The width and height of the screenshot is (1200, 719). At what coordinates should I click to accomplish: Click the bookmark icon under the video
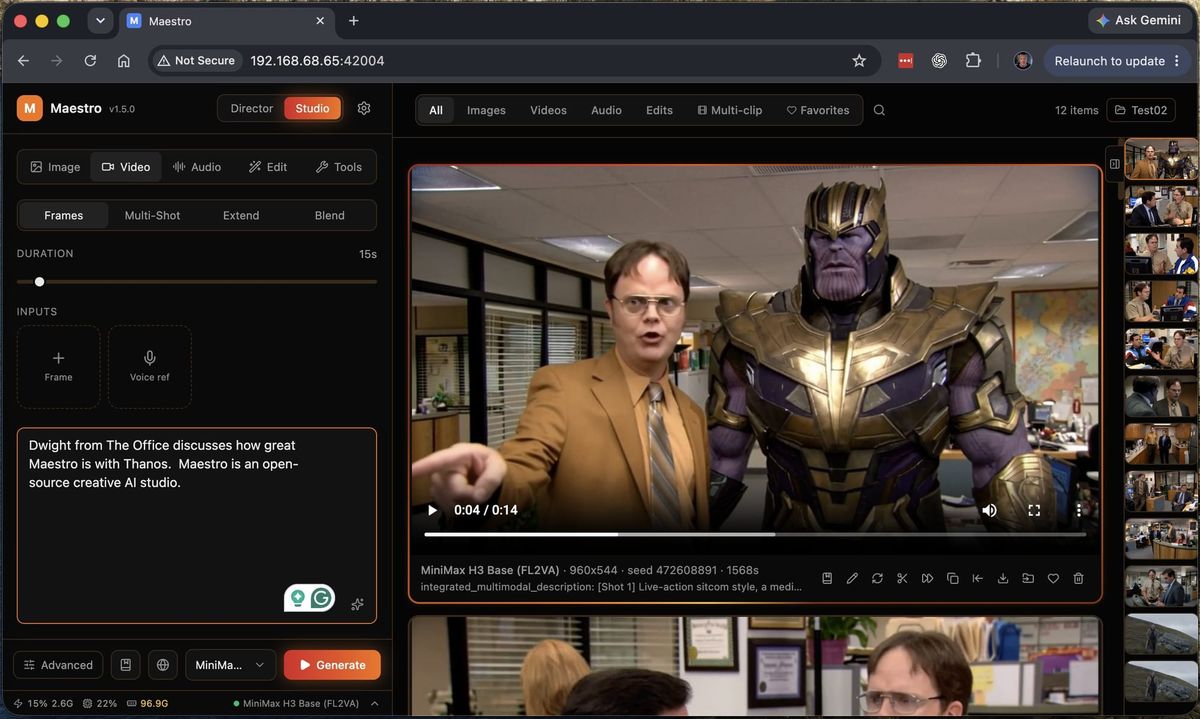point(827,578)
